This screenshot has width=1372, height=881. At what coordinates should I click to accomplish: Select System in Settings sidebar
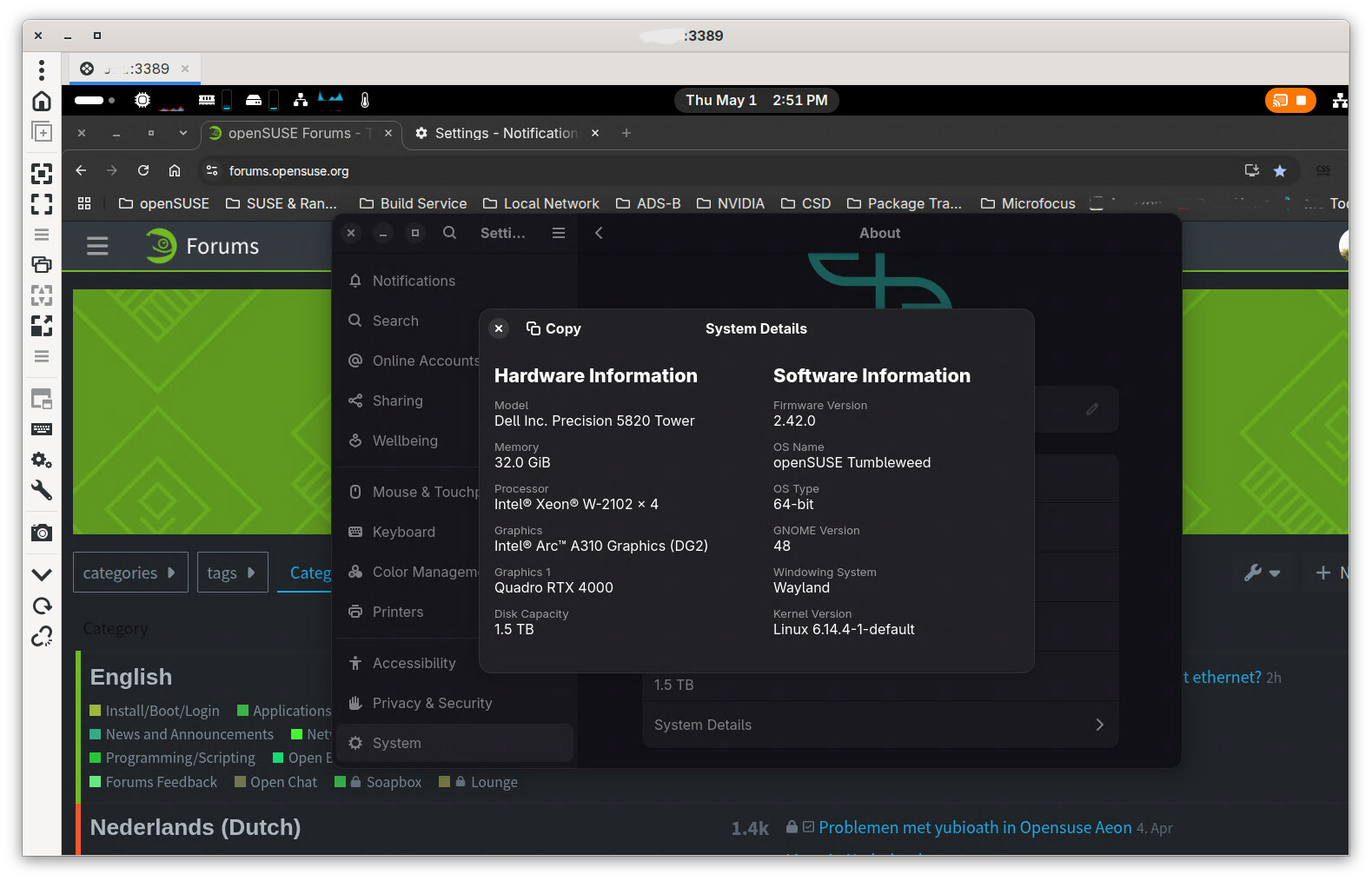pos(454,743)
